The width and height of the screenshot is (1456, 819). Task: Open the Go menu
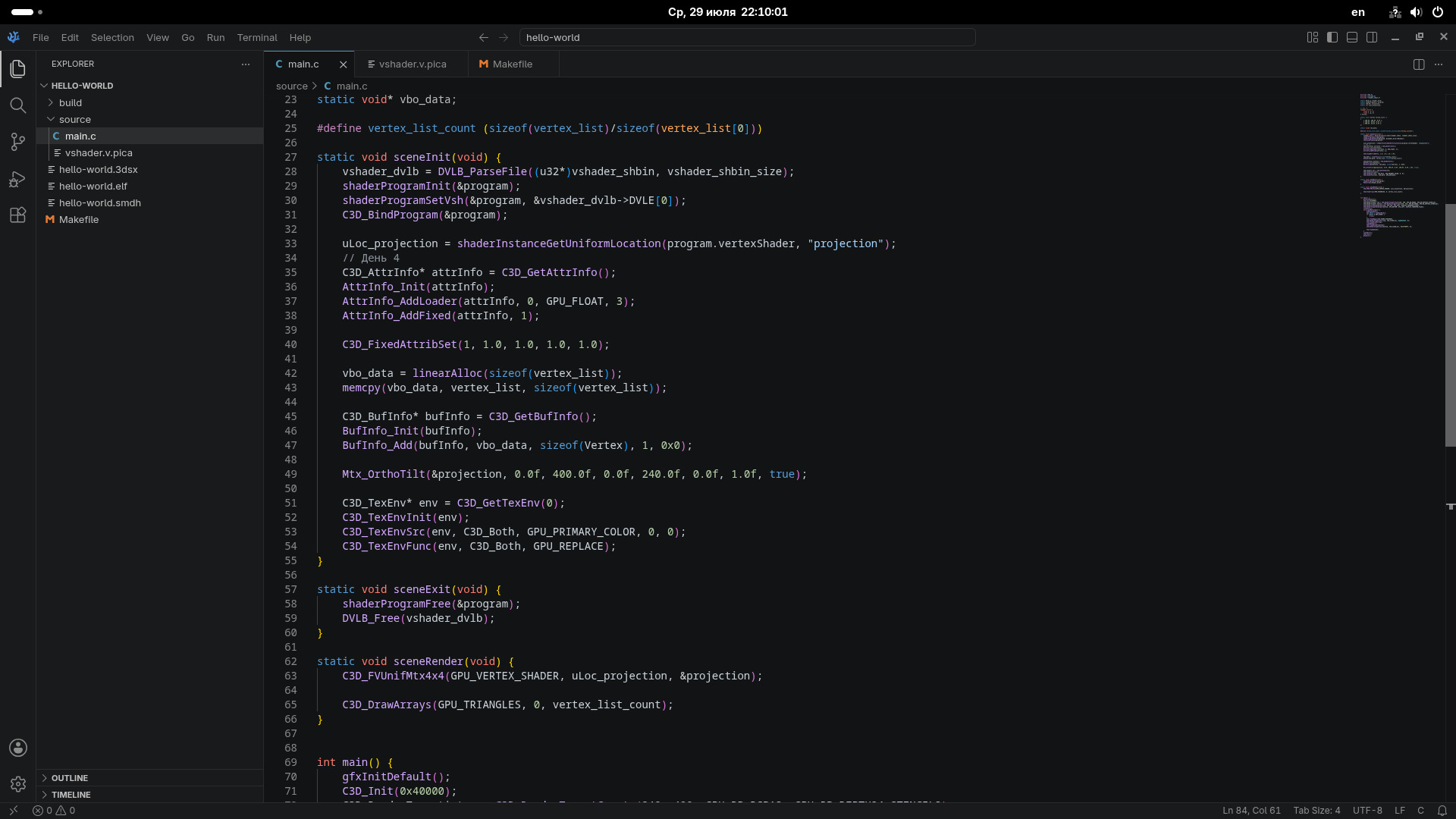[x=188, y=37]
